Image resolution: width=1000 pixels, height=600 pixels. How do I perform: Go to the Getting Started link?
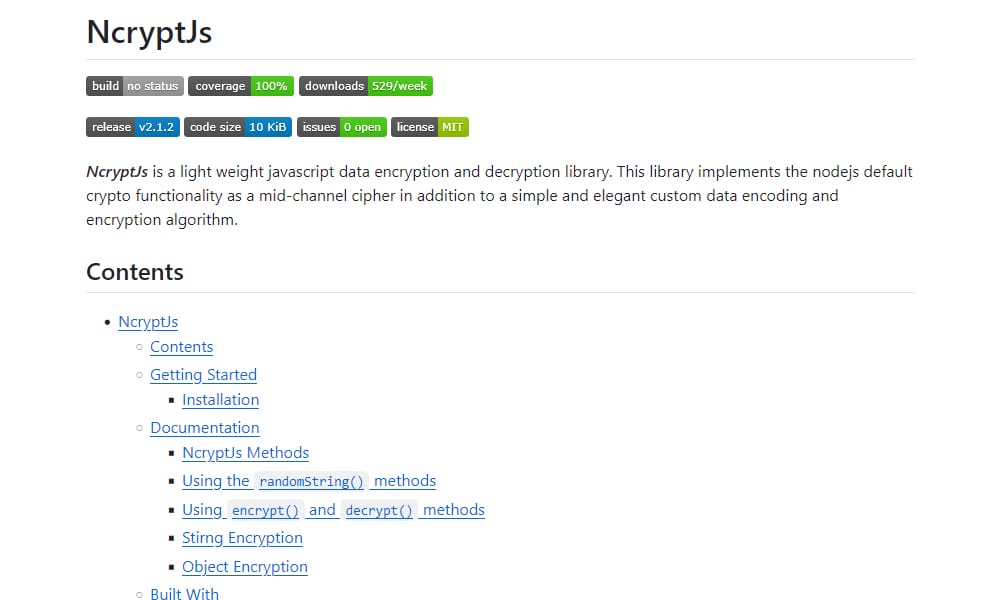[203, 375]
